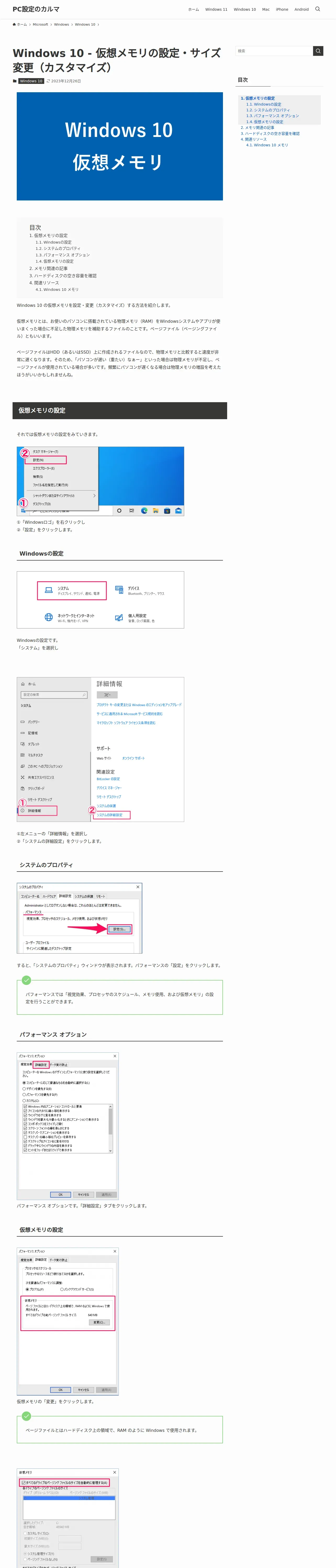Viewport: 336px width, 1568px height.
Task: Jump to 1.3. パフォーマンス オプション in article contents
Action: [x=62, y=255]
